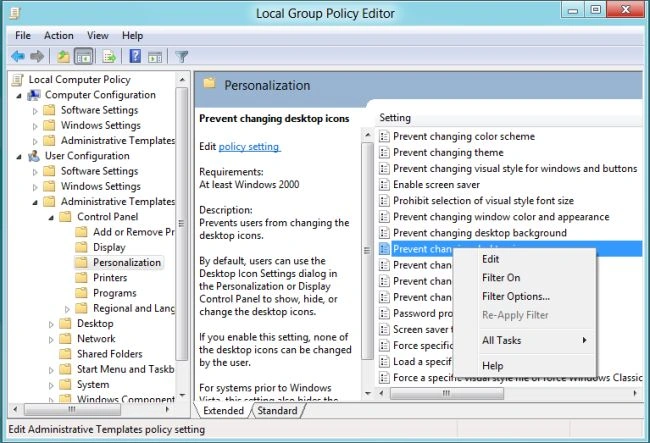Click the Setting column header
This screenshot has height=443, width=650.
pyautogui.click(x=509, y=118)
